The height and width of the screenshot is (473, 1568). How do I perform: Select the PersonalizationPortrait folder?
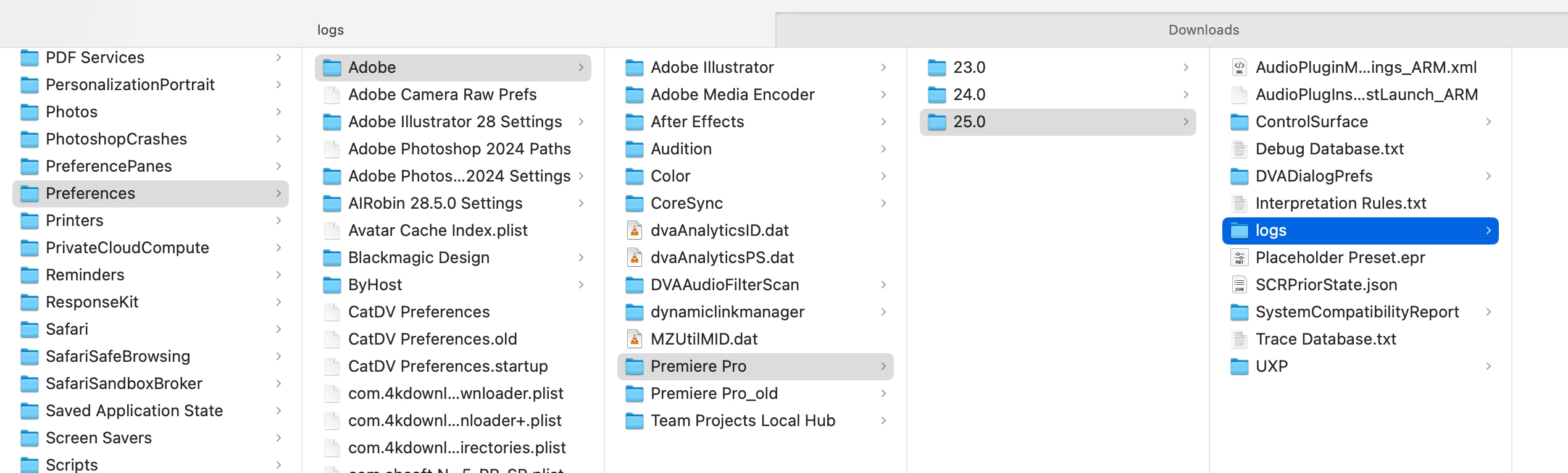click(151, 85)
